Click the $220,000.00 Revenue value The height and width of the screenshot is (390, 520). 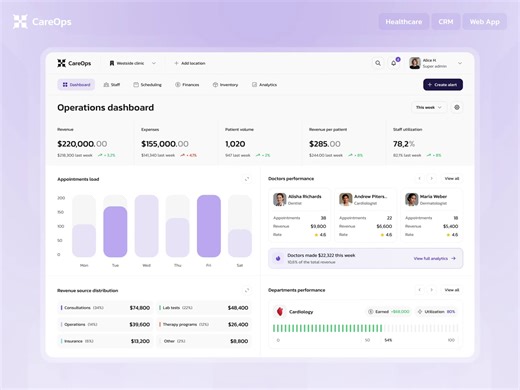[82, 144]
